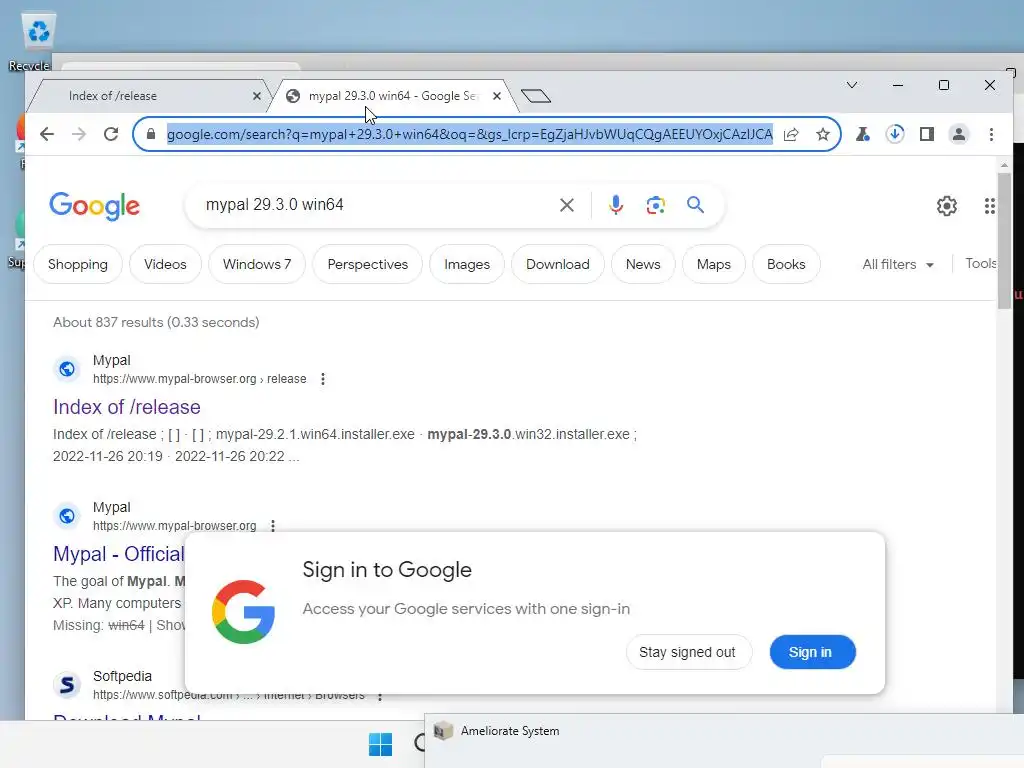This screenshot has height=768, width=1024.
Task: Open the profile avatar menu
Action: pos(959,135)
